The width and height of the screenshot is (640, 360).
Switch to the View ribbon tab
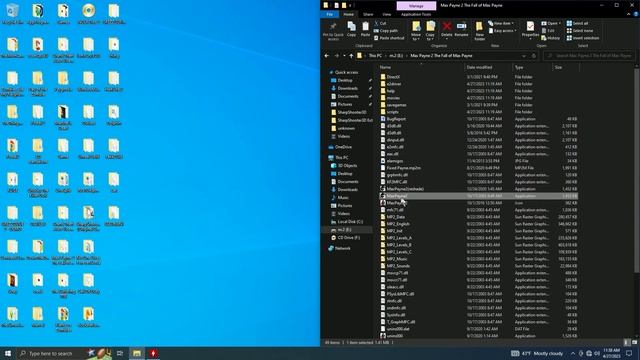[x=387, y=14]
